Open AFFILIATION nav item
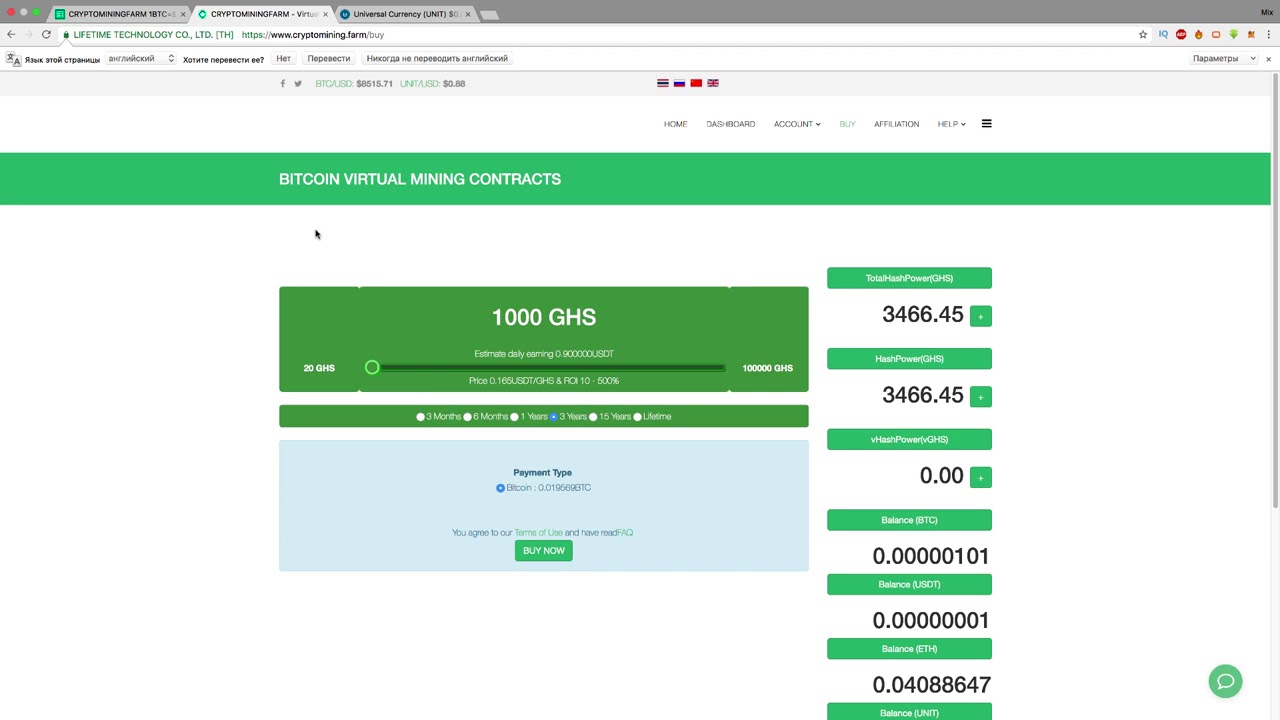Screen dimensions: 1280x720 pos(896,124)
